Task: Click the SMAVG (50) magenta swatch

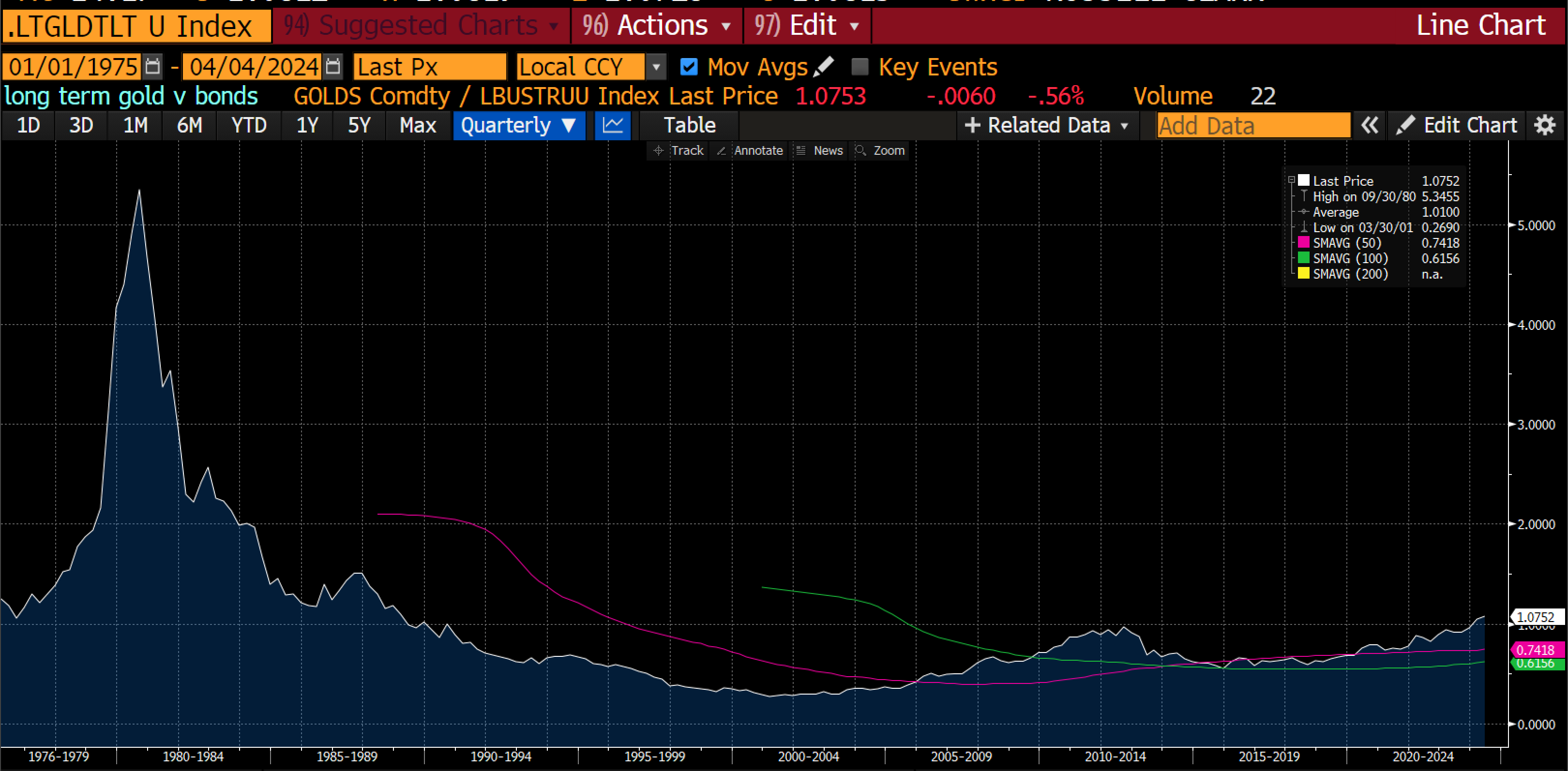Action: point(1303,243)
